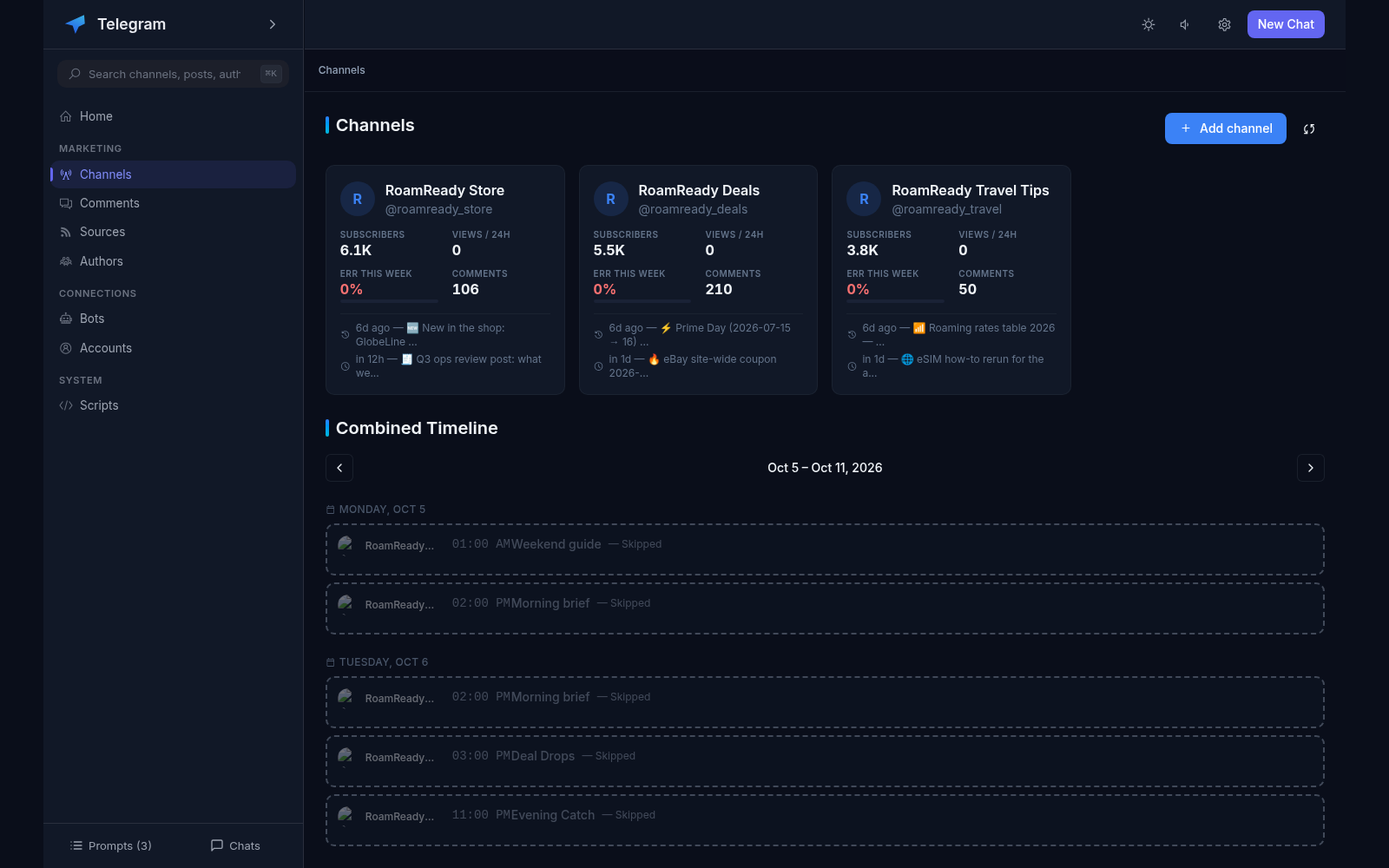Select the skipped Weekend guide timeline entry
Screen dimensions: 1389x868
(x=825, y=549)
